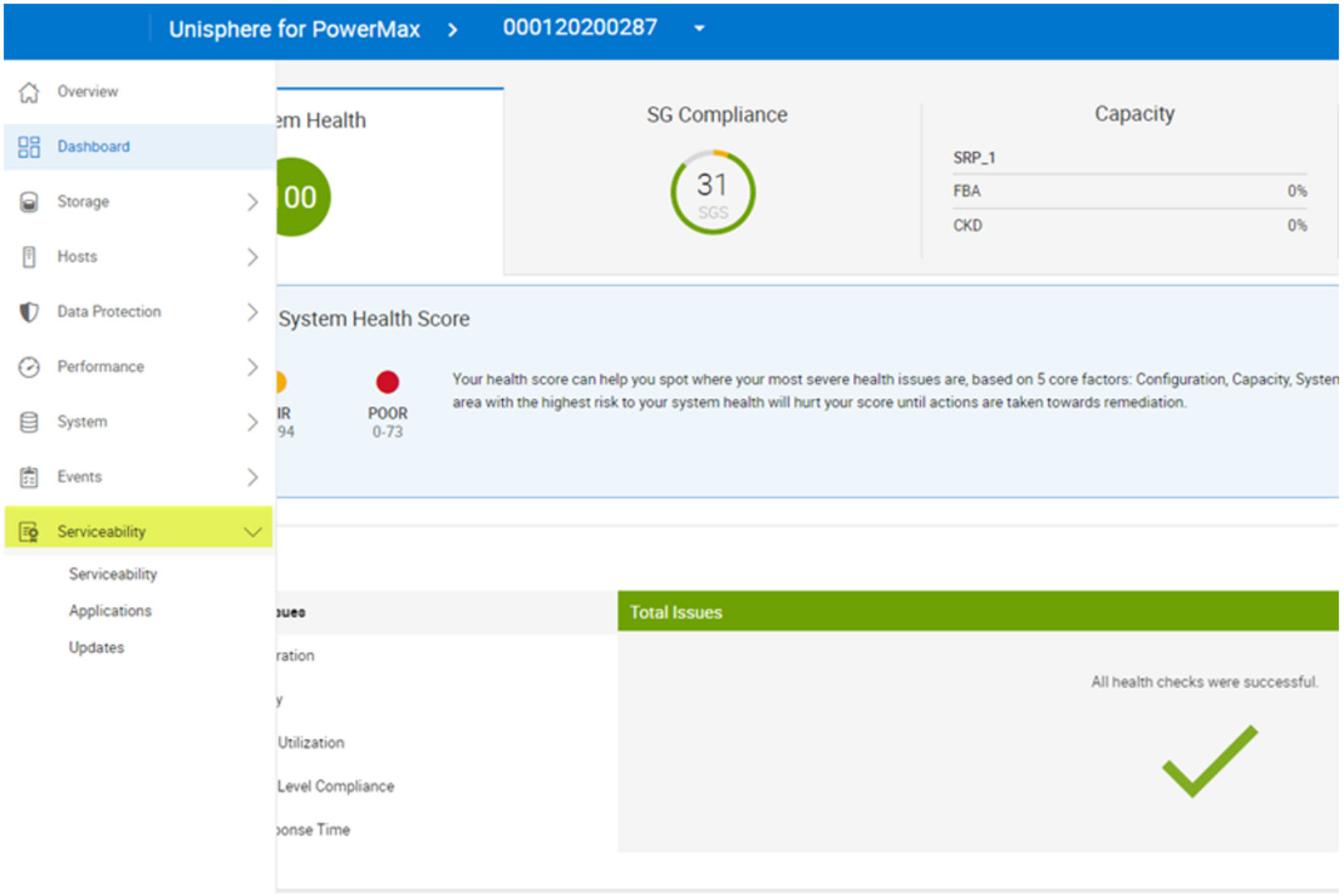
Task: Click the Hosts server icon
Action: (x=29, y=256)
